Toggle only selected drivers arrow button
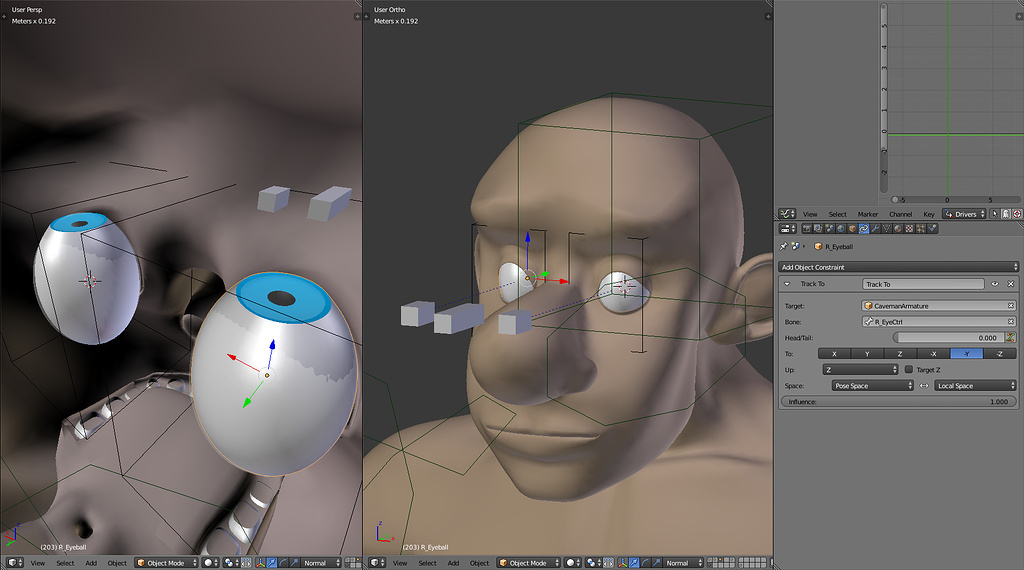The height and width of the screenshot is (570, 1024). (995, 214)
